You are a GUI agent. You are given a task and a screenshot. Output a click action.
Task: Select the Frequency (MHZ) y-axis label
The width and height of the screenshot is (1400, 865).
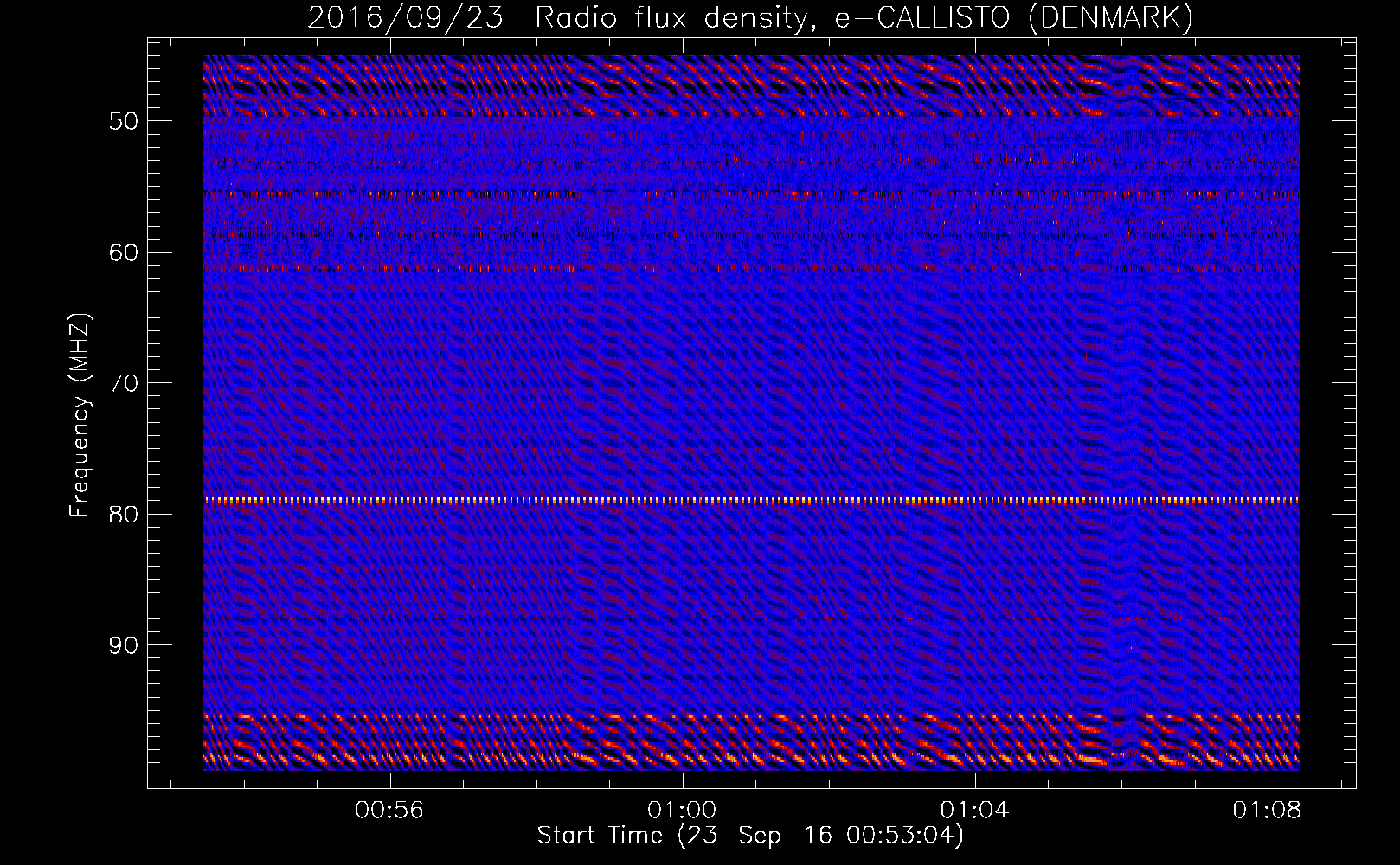(x=80, y=415)
